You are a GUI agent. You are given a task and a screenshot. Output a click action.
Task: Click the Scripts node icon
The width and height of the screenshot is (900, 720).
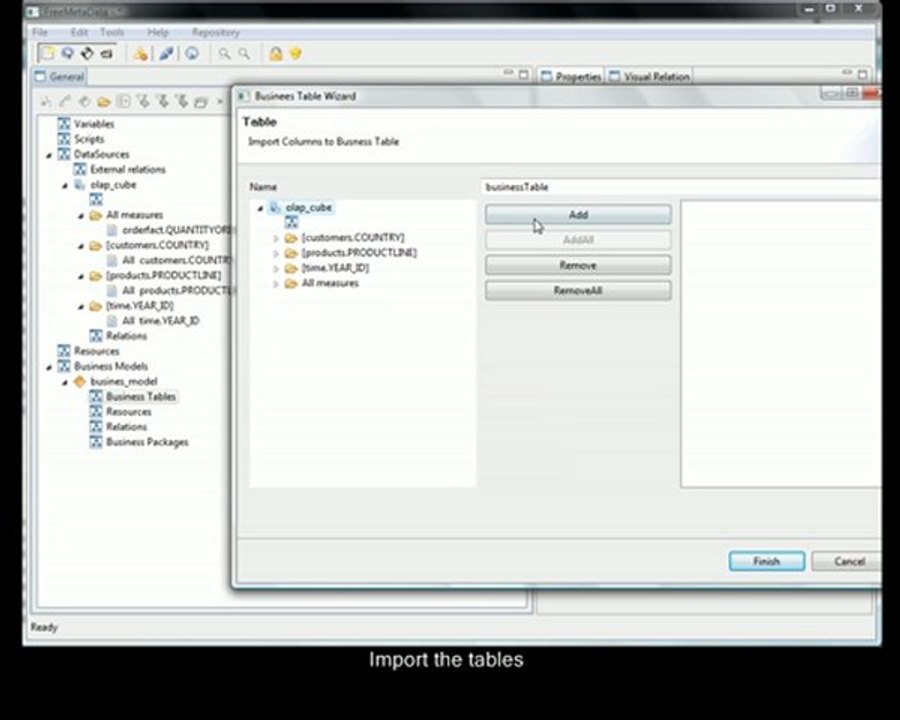click(64, 139)
